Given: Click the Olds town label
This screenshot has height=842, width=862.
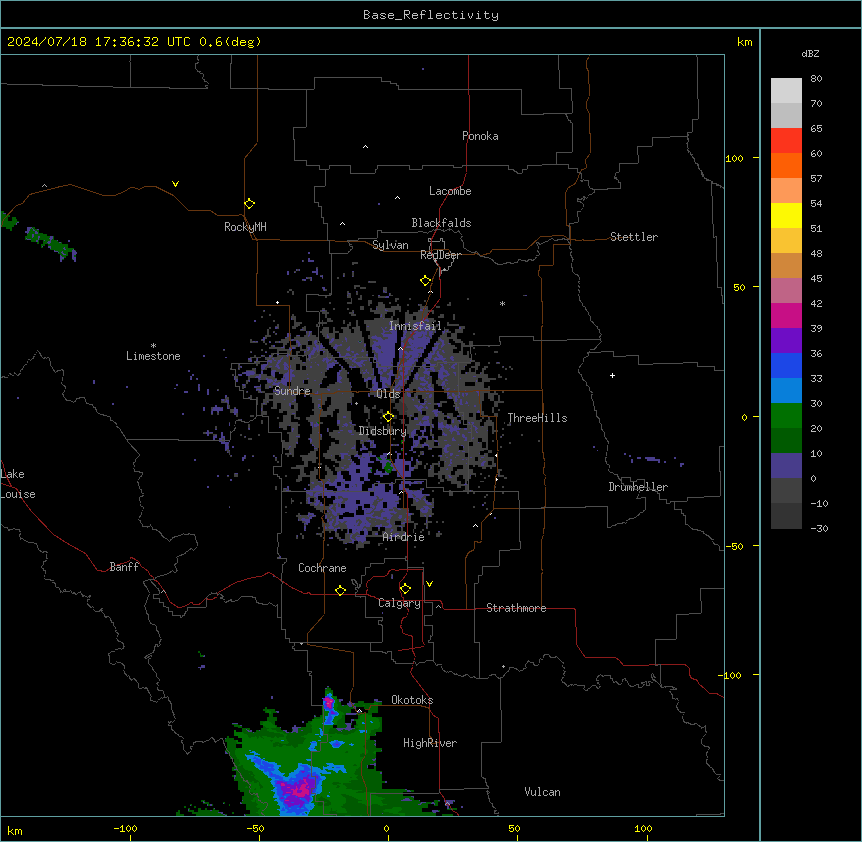Looking at the screenshot, I should point(388,394).
